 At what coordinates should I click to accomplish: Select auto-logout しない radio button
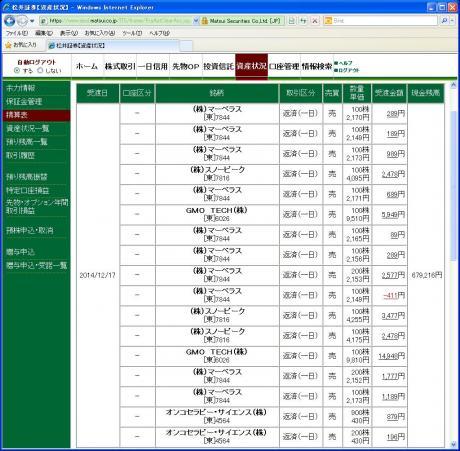coord(40,70)
